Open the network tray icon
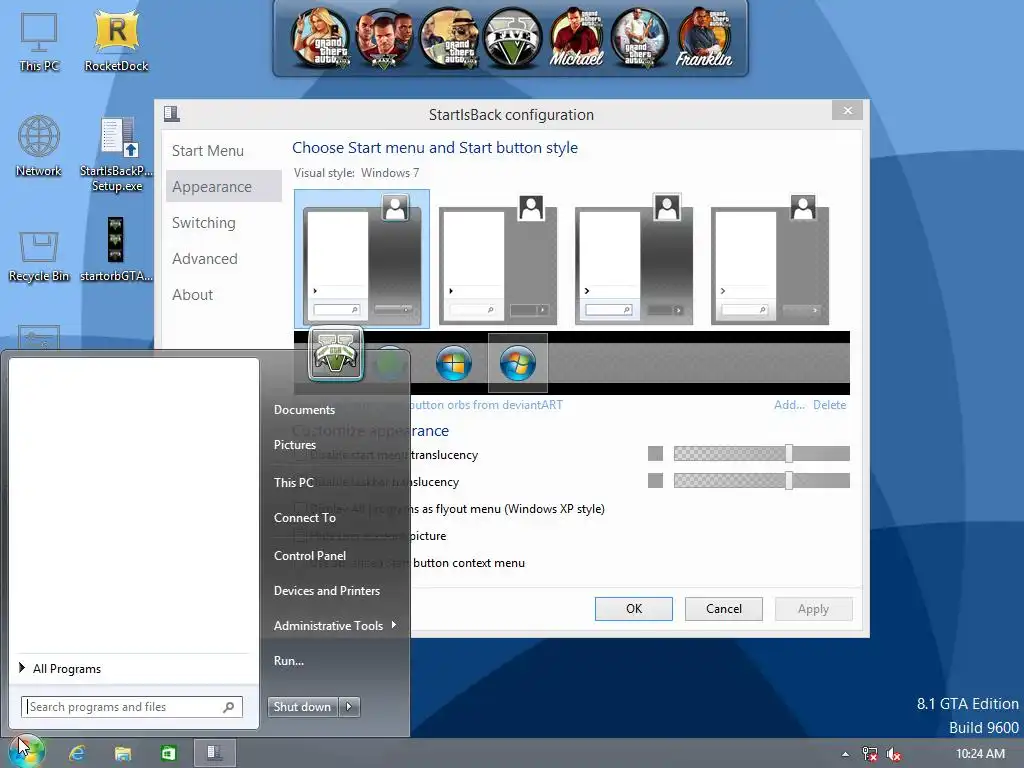This screenshot has width=1024, height=768. (x=869, y=754)
